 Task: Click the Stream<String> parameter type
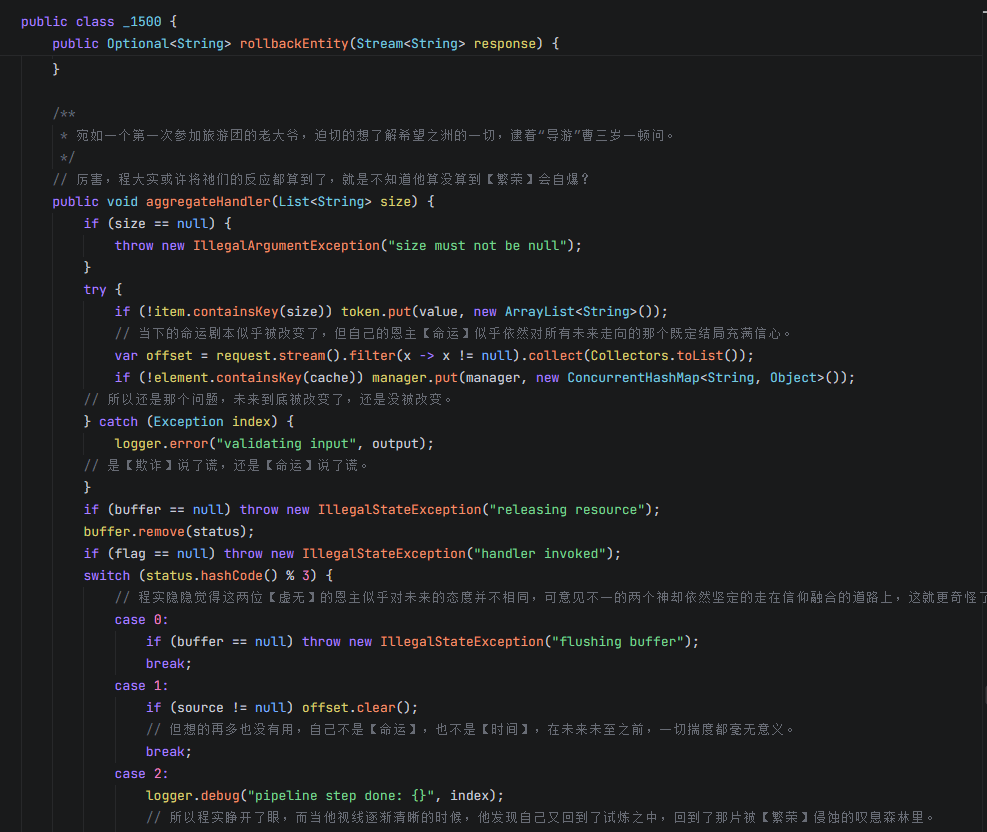click(410, 43)
